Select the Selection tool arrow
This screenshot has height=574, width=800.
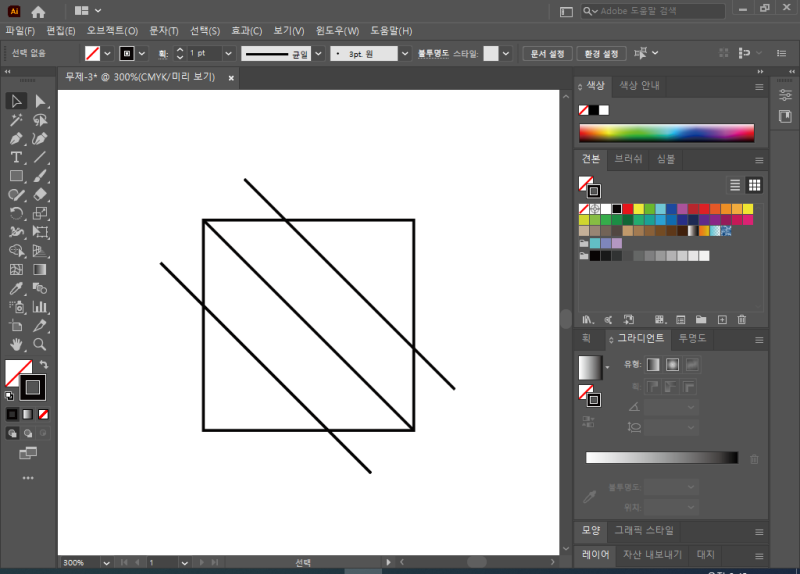(x=16, y=101)
